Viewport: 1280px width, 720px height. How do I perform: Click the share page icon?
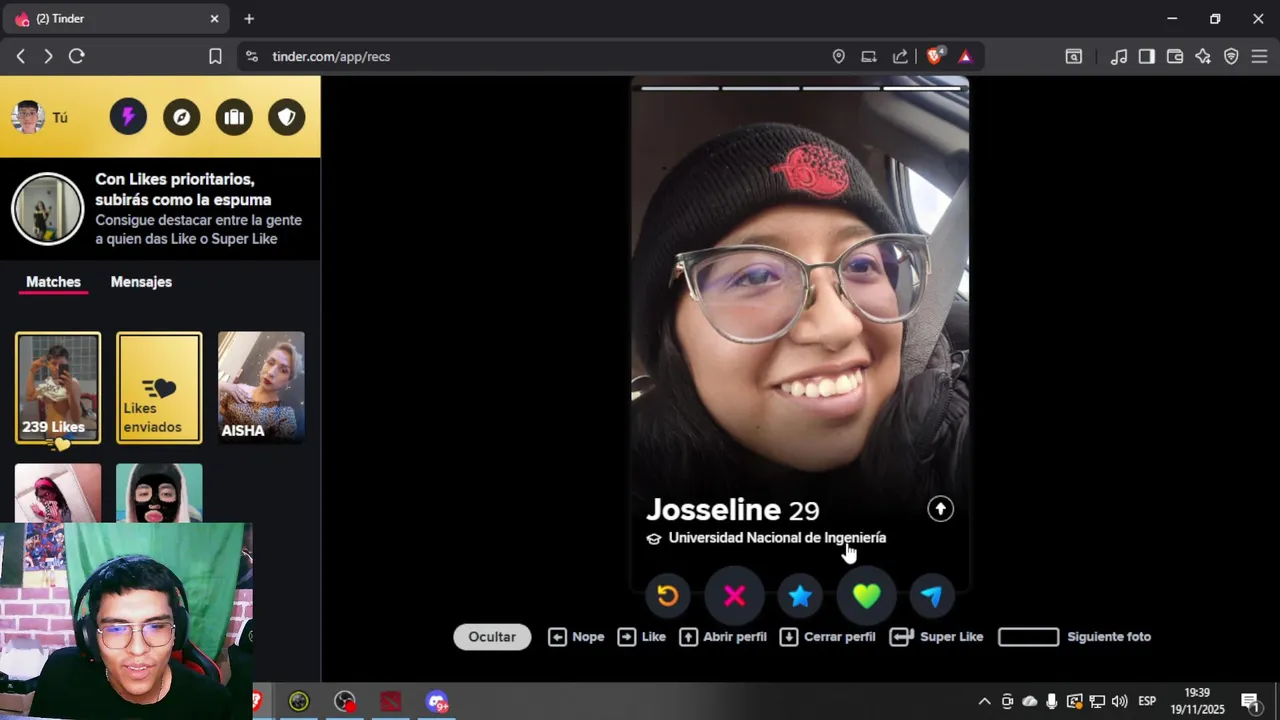(x=900, y=57)
